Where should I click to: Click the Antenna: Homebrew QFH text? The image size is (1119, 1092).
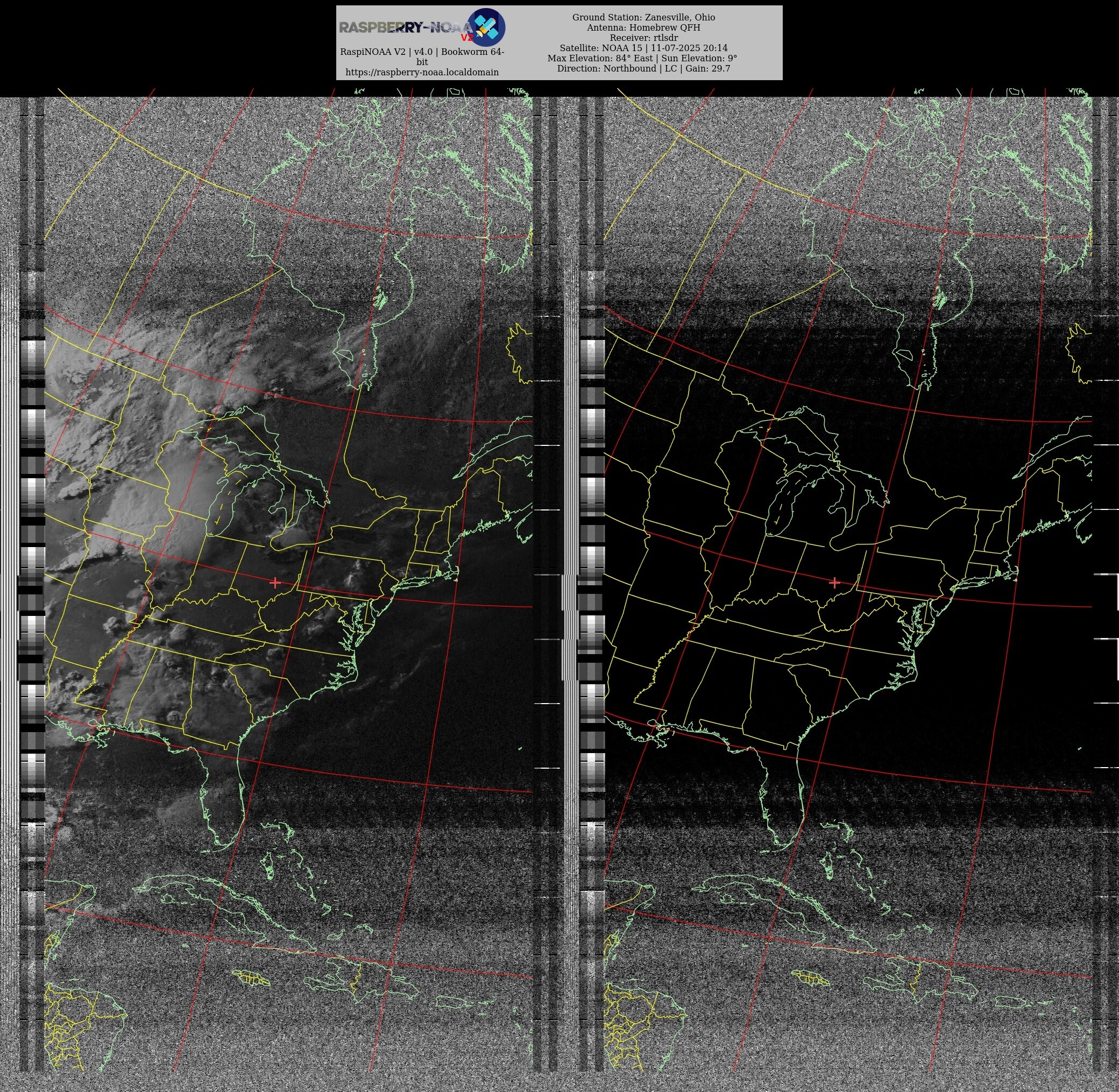tap(643, 27)
